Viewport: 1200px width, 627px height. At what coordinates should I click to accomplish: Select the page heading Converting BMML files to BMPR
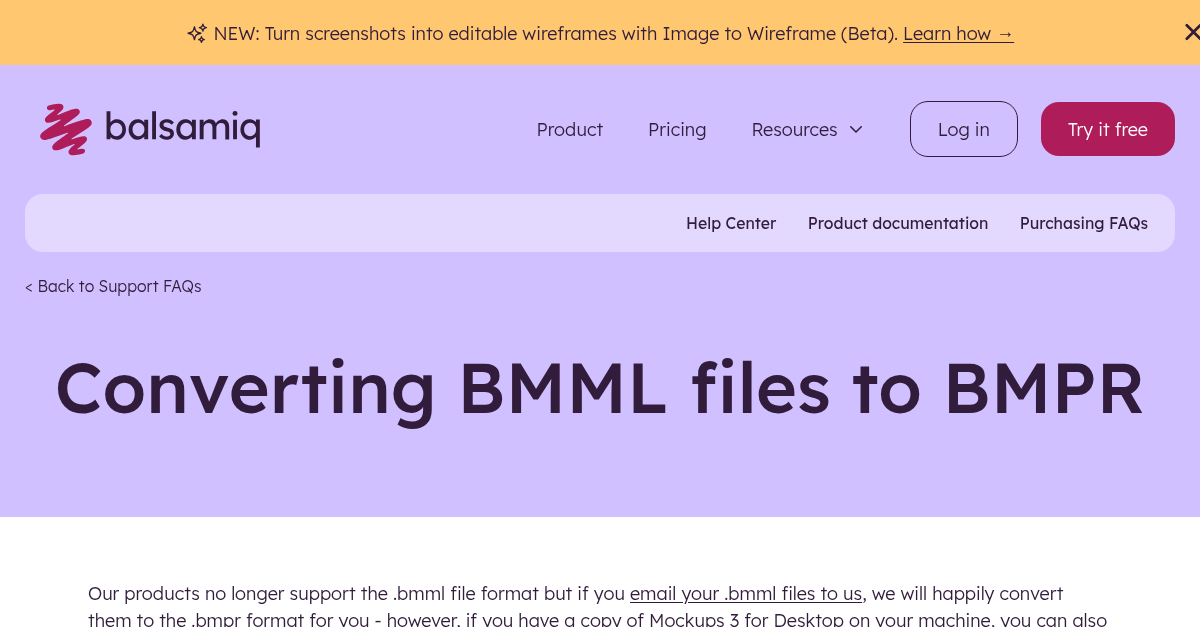(599, 388)
